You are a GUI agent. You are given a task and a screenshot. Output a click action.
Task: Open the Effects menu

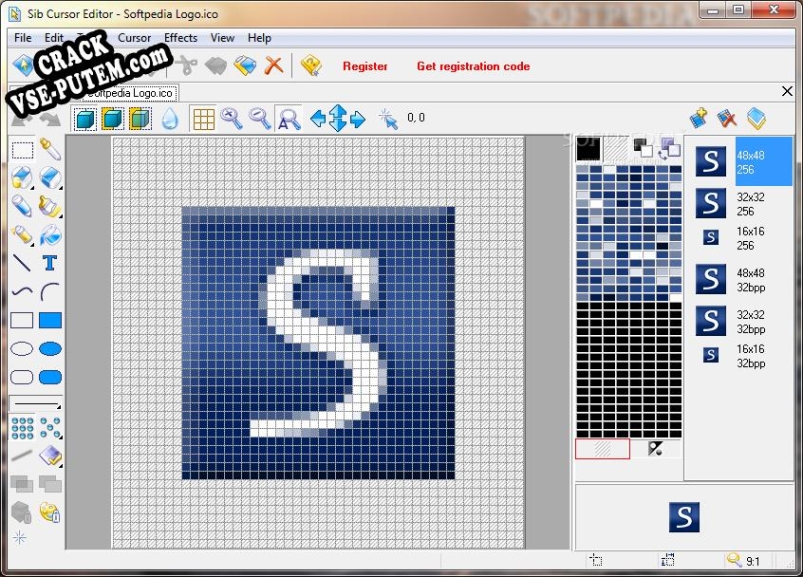coord(180,38)
